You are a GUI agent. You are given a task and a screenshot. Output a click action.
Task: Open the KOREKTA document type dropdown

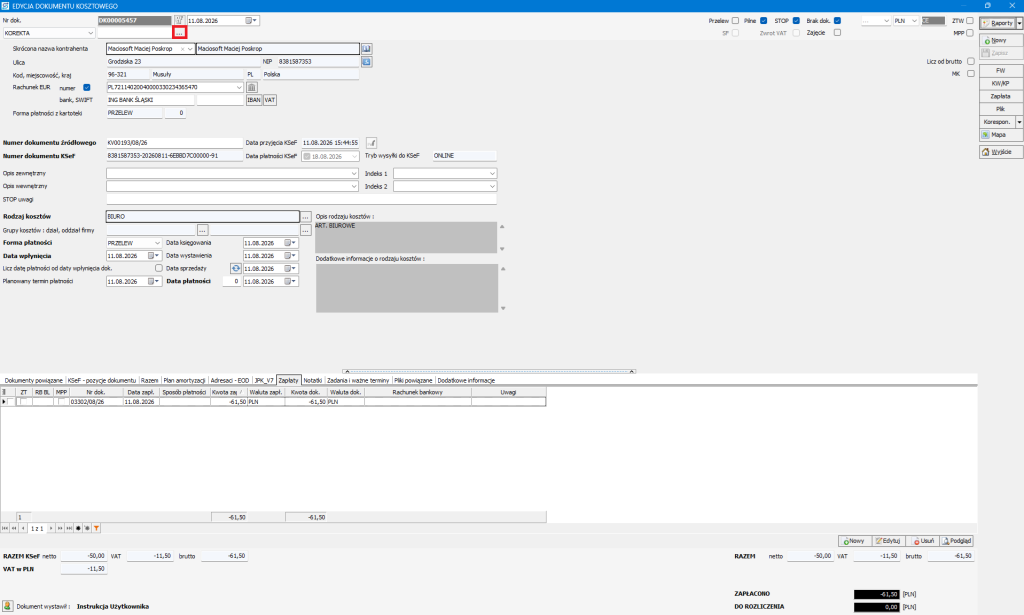click(x=90, y=33)
